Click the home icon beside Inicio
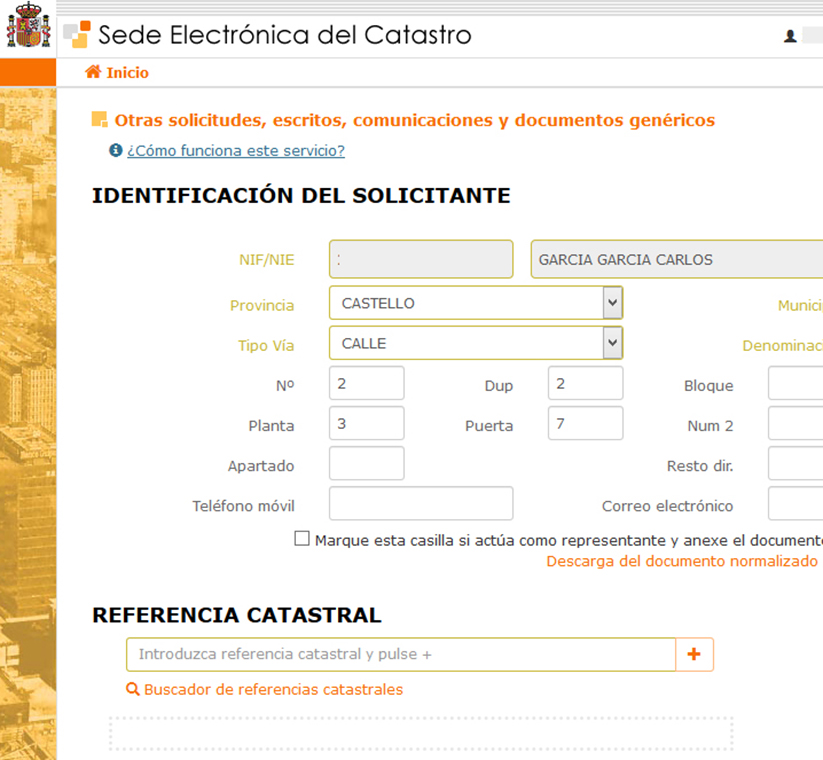Image resolution: width=823 pixels, height=760 pixels. pyautogui.click(x=93, y=72)
